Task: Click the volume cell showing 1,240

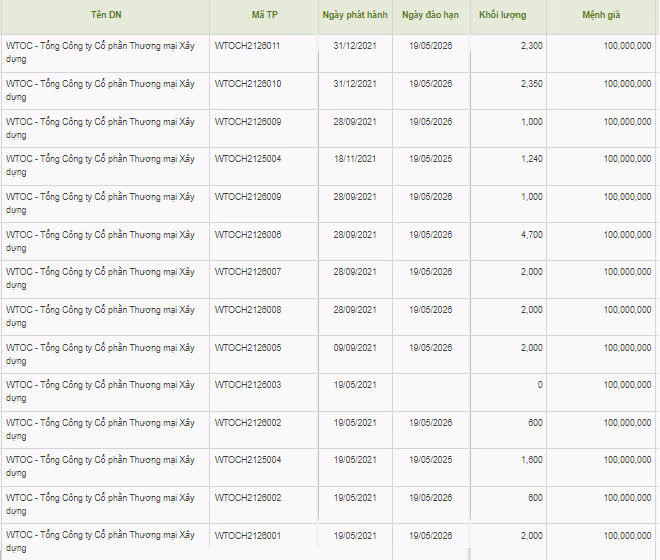Action: [532, 159]
